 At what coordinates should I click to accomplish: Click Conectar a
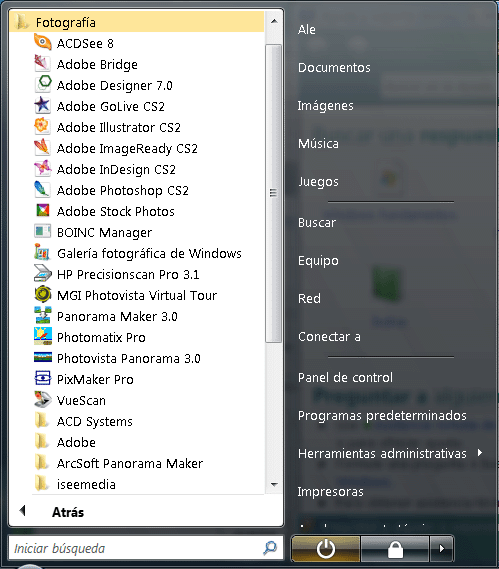coord(329,337)
